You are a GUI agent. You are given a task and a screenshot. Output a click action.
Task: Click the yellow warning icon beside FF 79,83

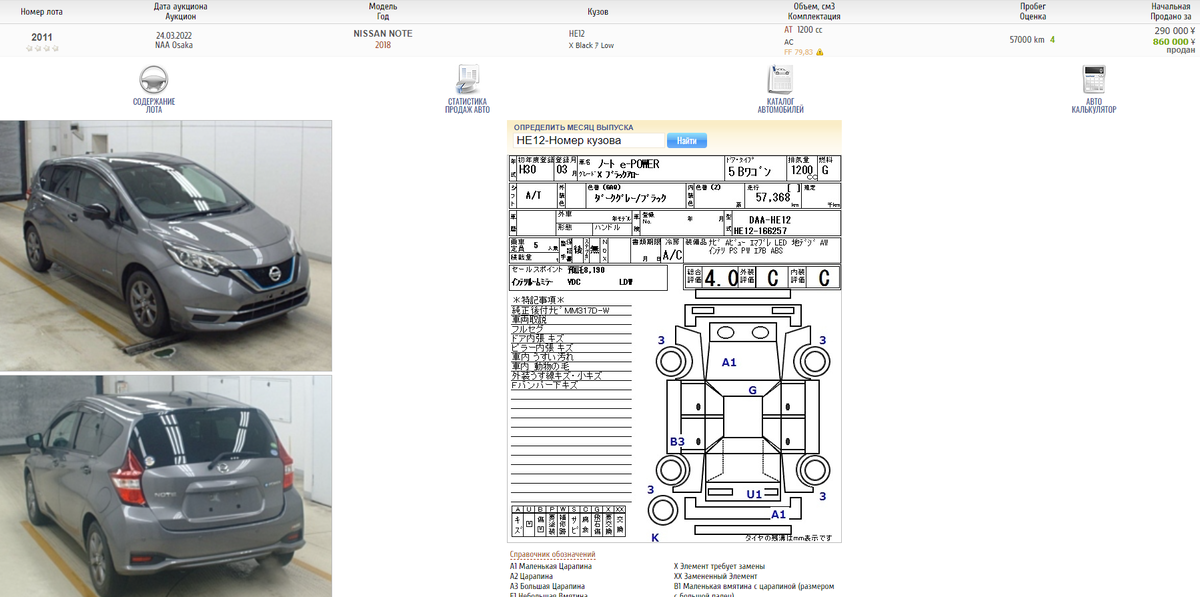(820, 52)
